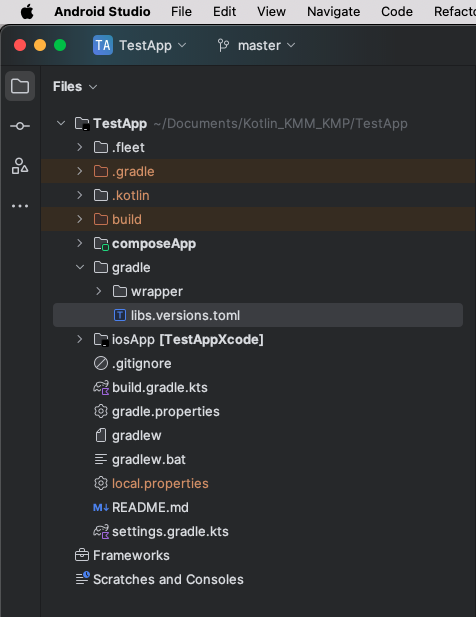
Task: Click the git branch icon
Action: 223,45
